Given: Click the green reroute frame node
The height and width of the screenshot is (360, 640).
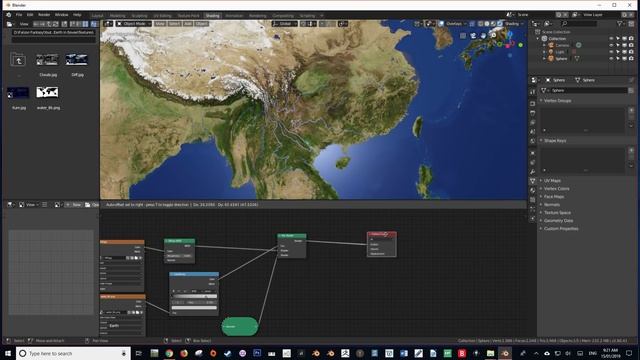Looking at the screenshot, I should [240, 327].
